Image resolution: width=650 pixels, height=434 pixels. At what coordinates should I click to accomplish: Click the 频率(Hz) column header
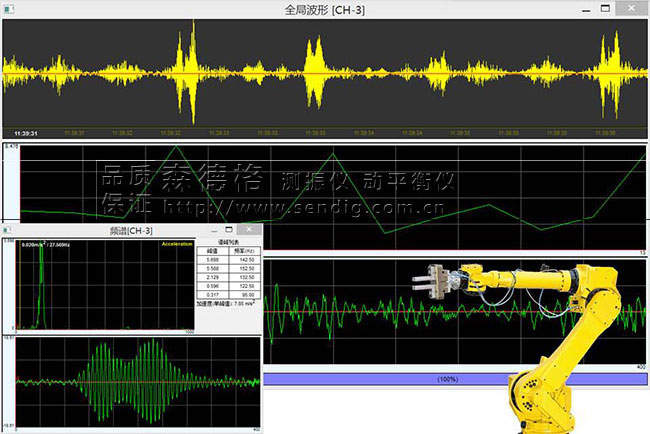[x=241, y=251]
